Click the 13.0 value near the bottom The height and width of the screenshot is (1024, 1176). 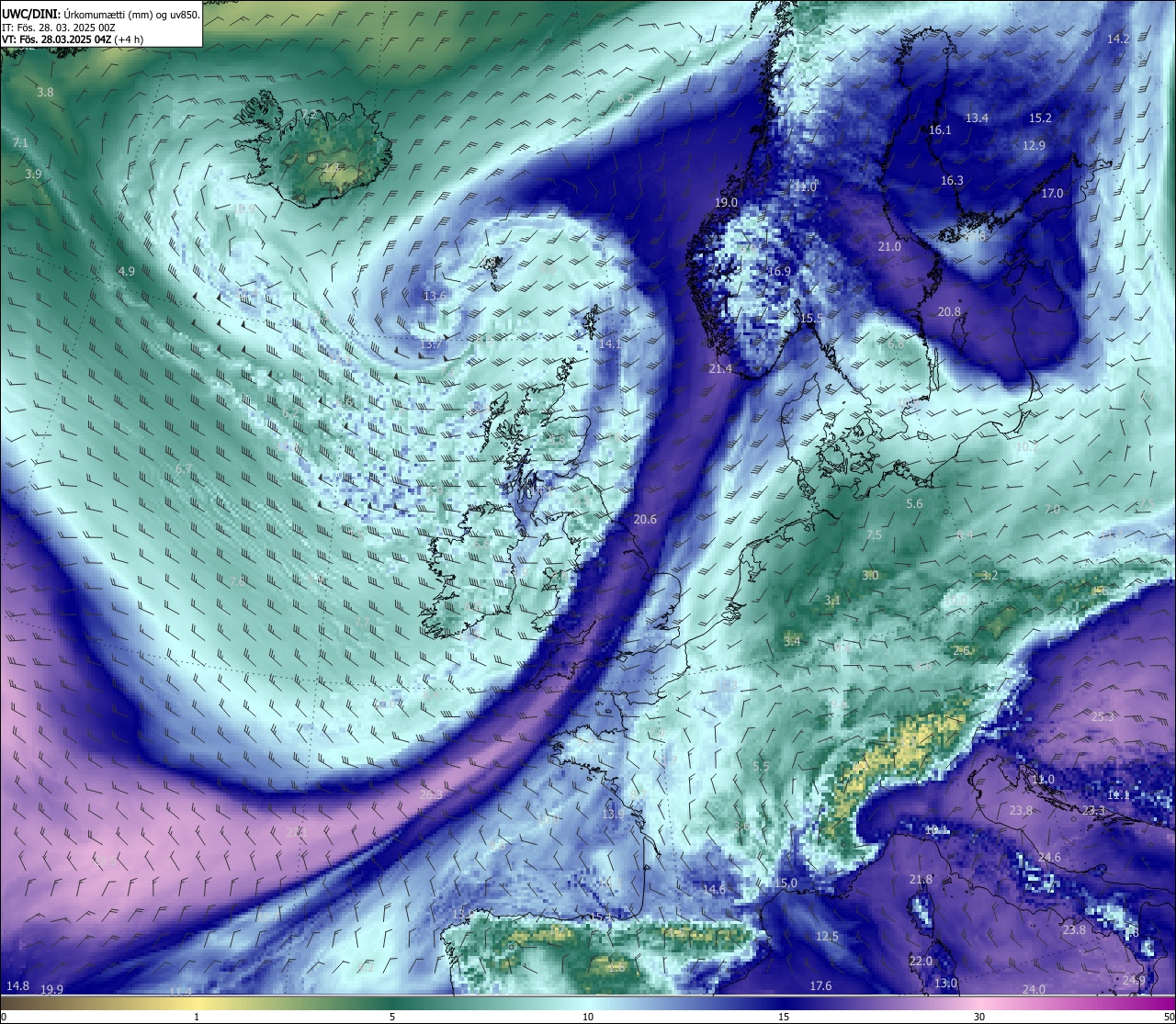(945, 984)
